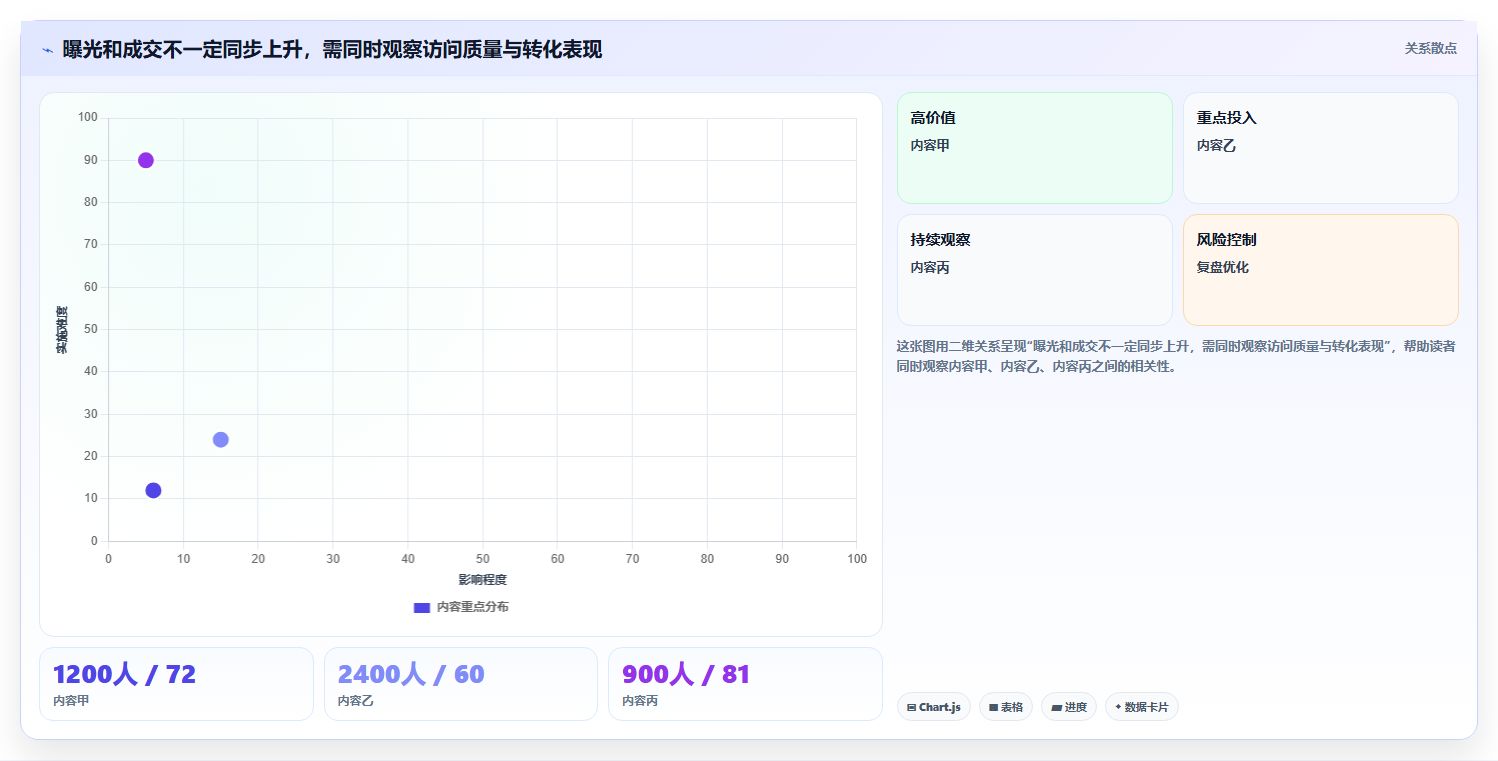Viewport: 1498px width, 761px height.
Task: Select the 风险控制 quadrant card
Action: pyautogui.click(x=1320, y=270)
